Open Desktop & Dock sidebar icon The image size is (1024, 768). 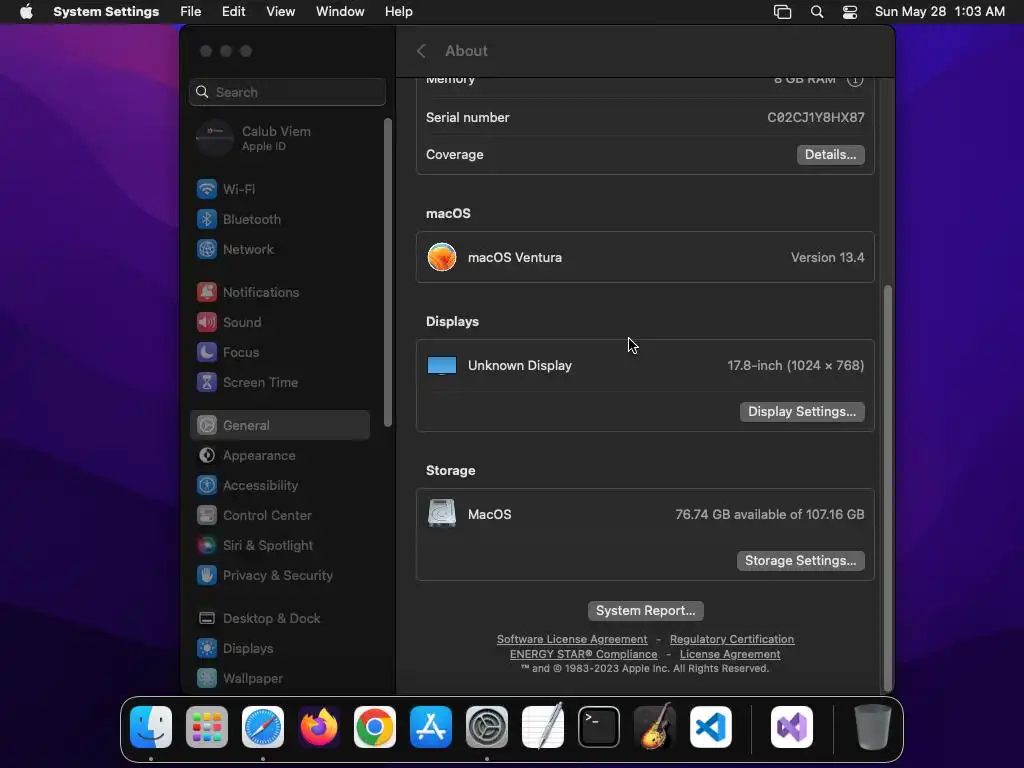click(x=207, y=618)
